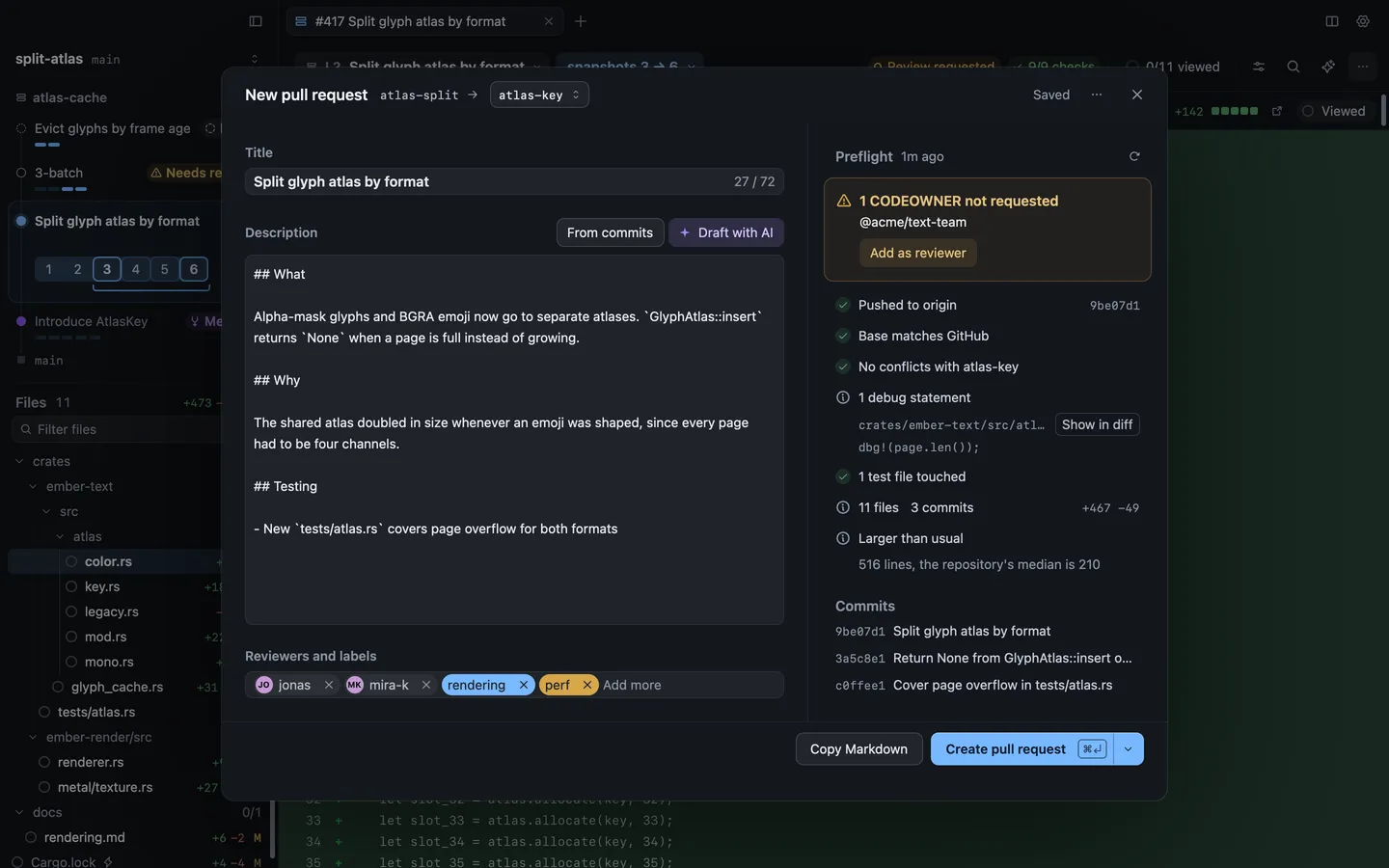
Task: Mark color.rs as viewed
Action: point(71,561)
